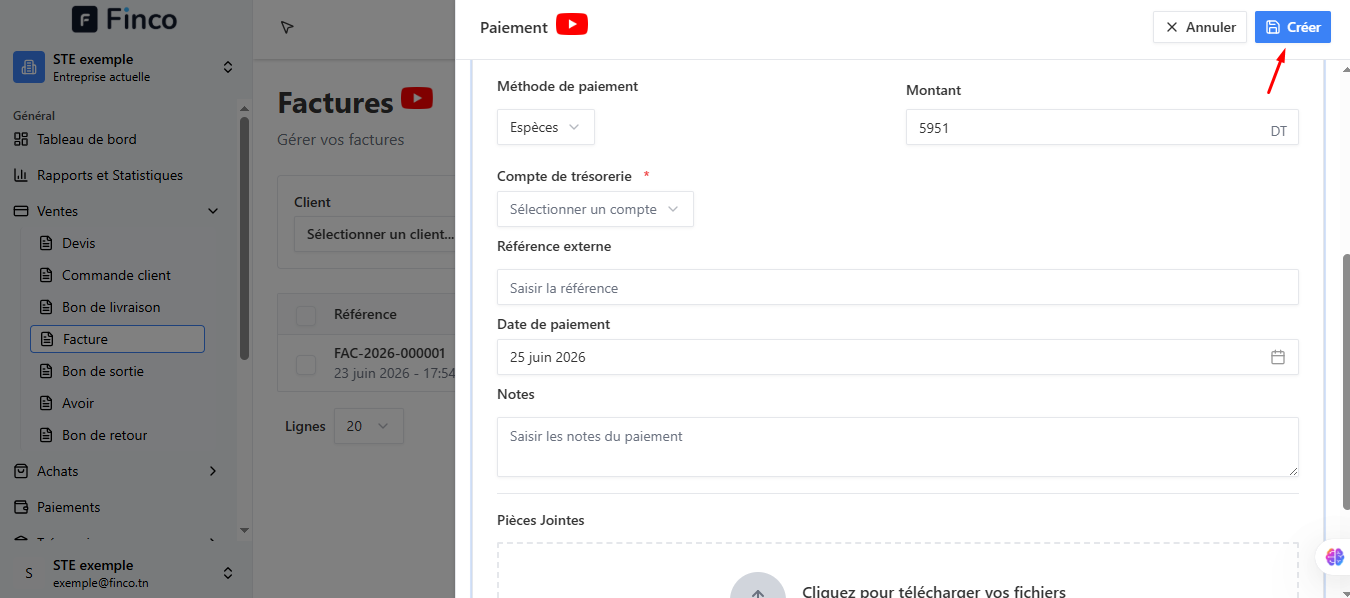Click the Finco logo icon

[86, 19]
